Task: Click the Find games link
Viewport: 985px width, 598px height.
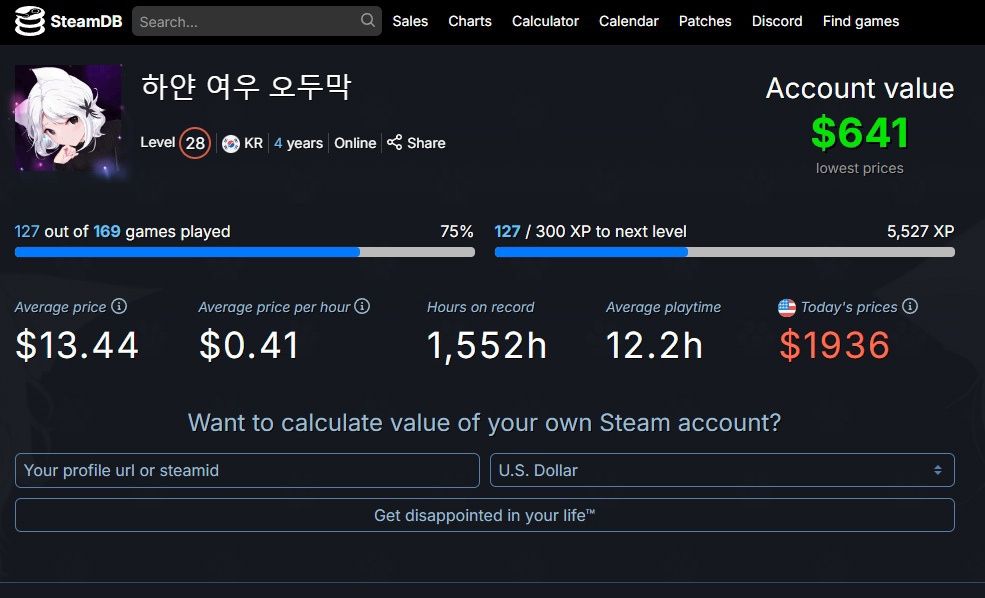Action: point(860,21)
